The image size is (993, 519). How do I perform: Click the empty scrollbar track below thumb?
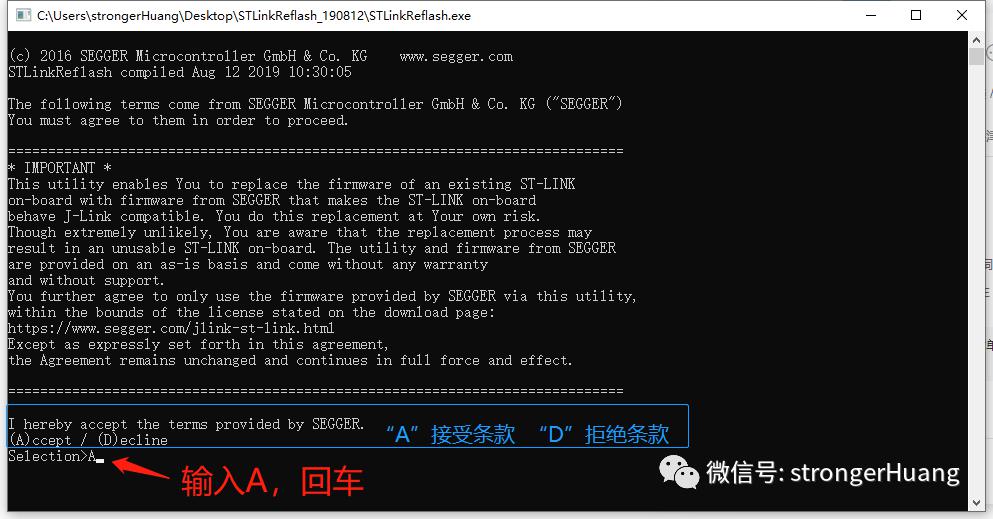point(976,278)
